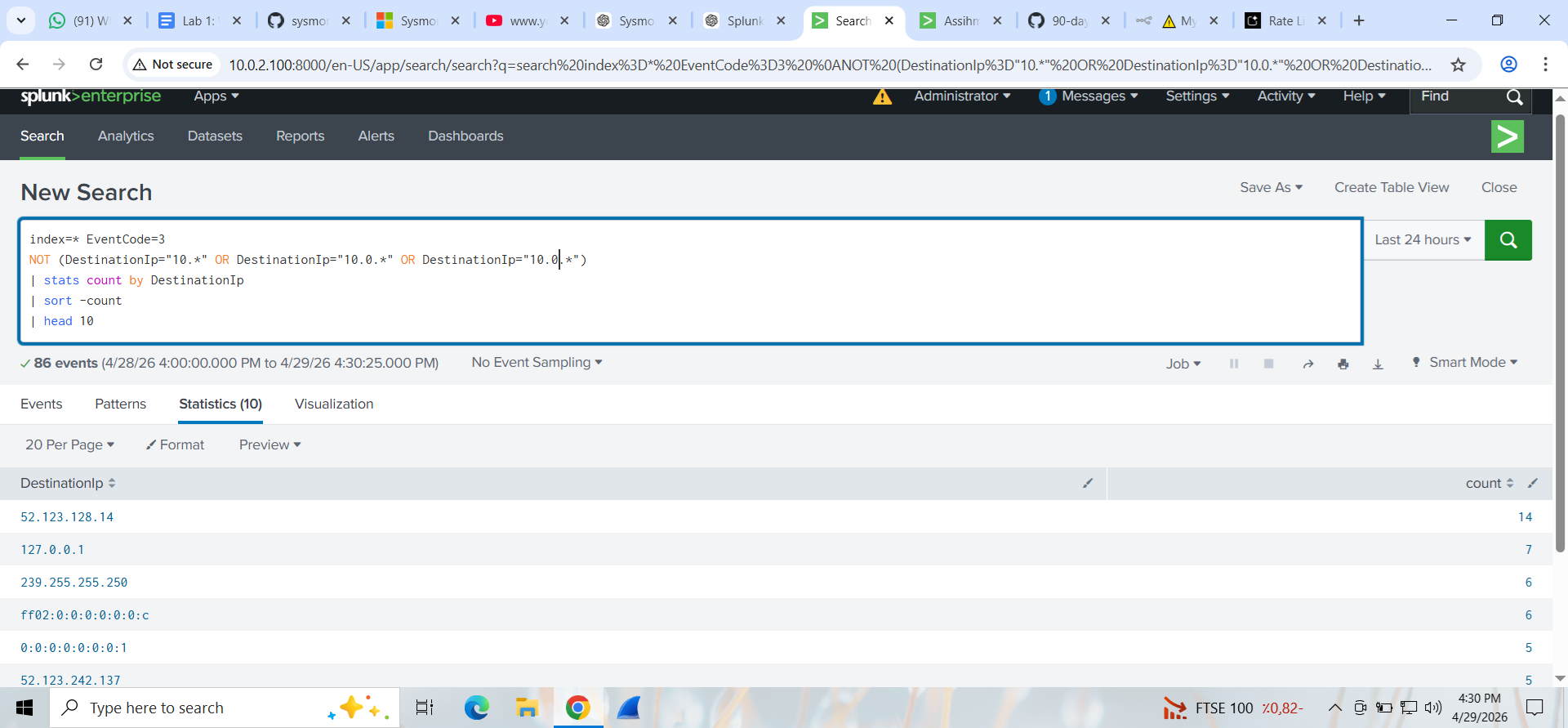
Task: Click the Windows taskbar search box
Action: [x=225, y=708]
